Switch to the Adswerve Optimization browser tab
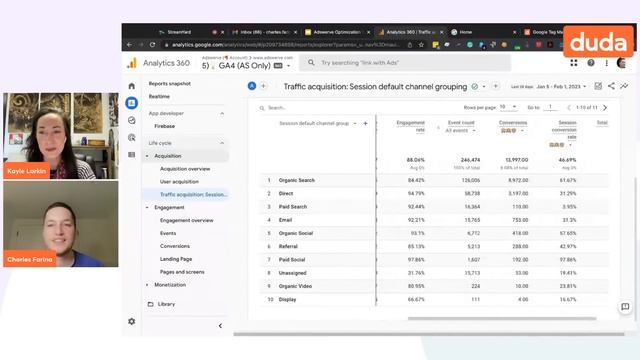 pos(337,32)
